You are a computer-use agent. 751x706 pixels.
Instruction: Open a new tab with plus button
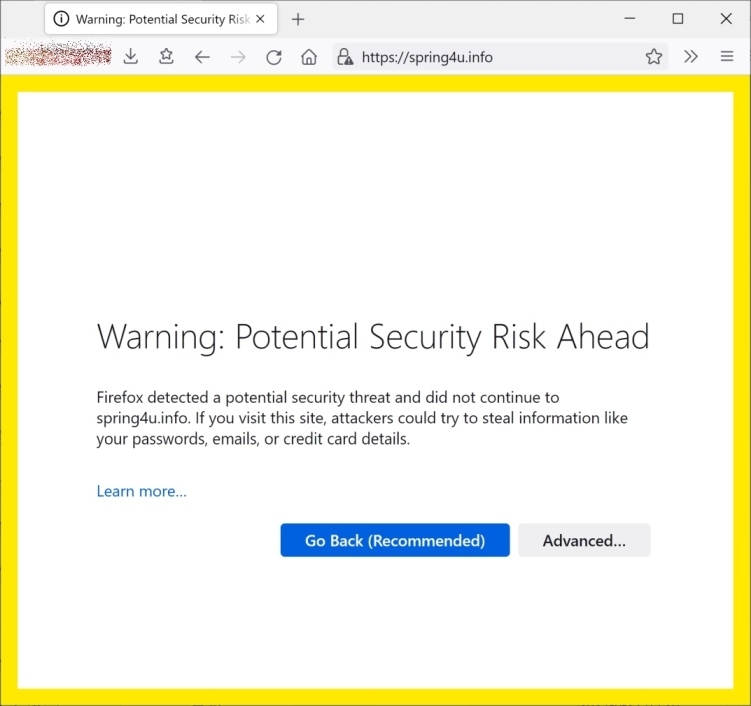point(298,19)
